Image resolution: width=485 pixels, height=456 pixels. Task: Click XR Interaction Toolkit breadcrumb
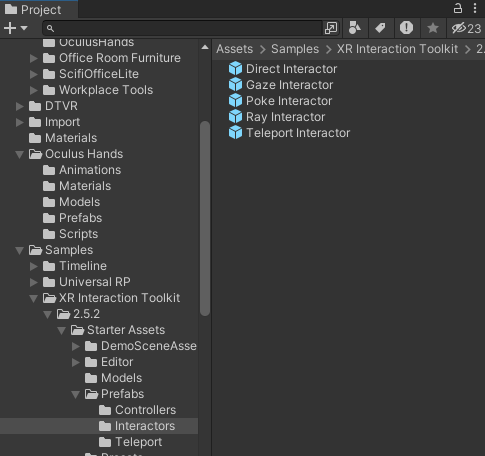[x=398, y=49]
